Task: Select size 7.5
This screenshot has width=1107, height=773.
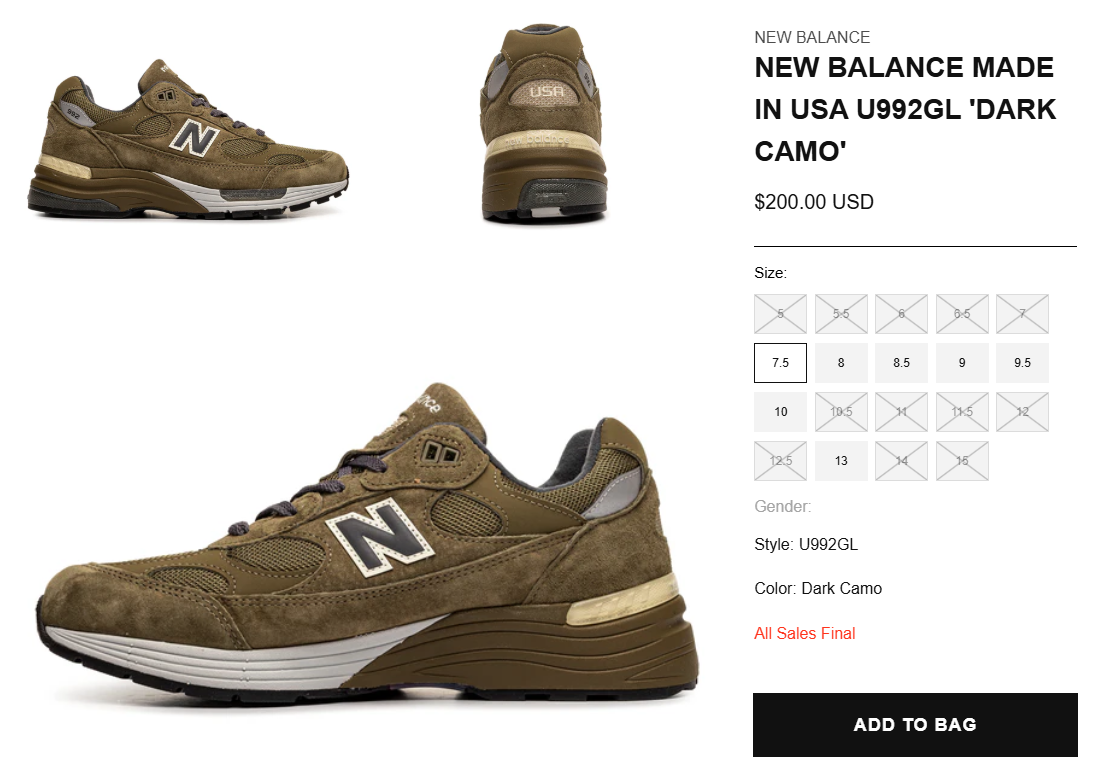Action: point(780,363)
